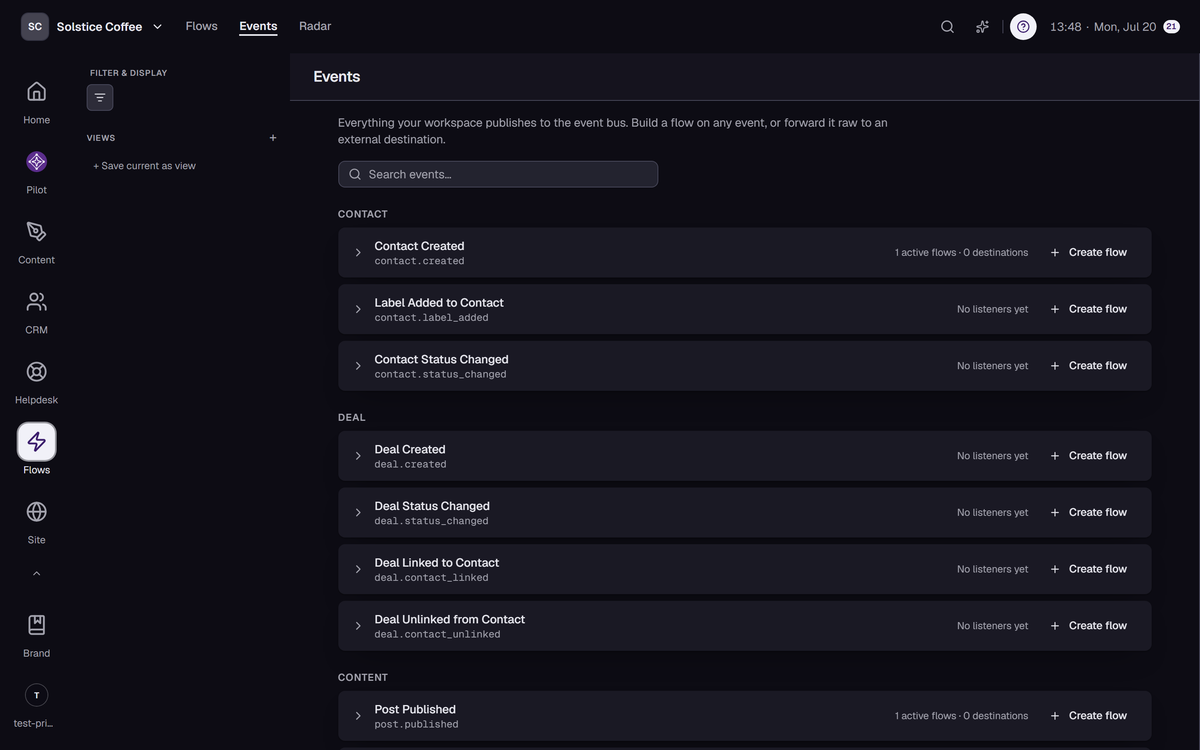The height and width of the screenshot is (750, 1200).
Task: Open the Pilot sidebar icon
Action: pos(36,162)
